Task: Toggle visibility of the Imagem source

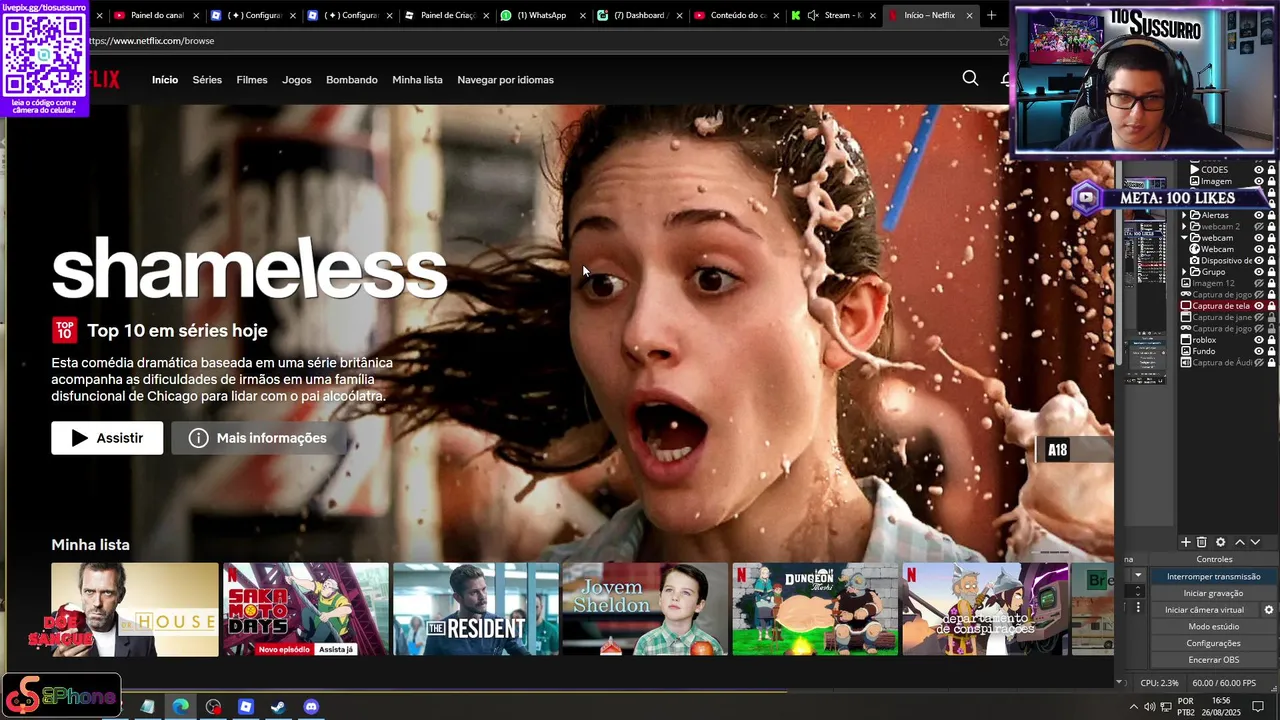Action: tap(1259, 181)
